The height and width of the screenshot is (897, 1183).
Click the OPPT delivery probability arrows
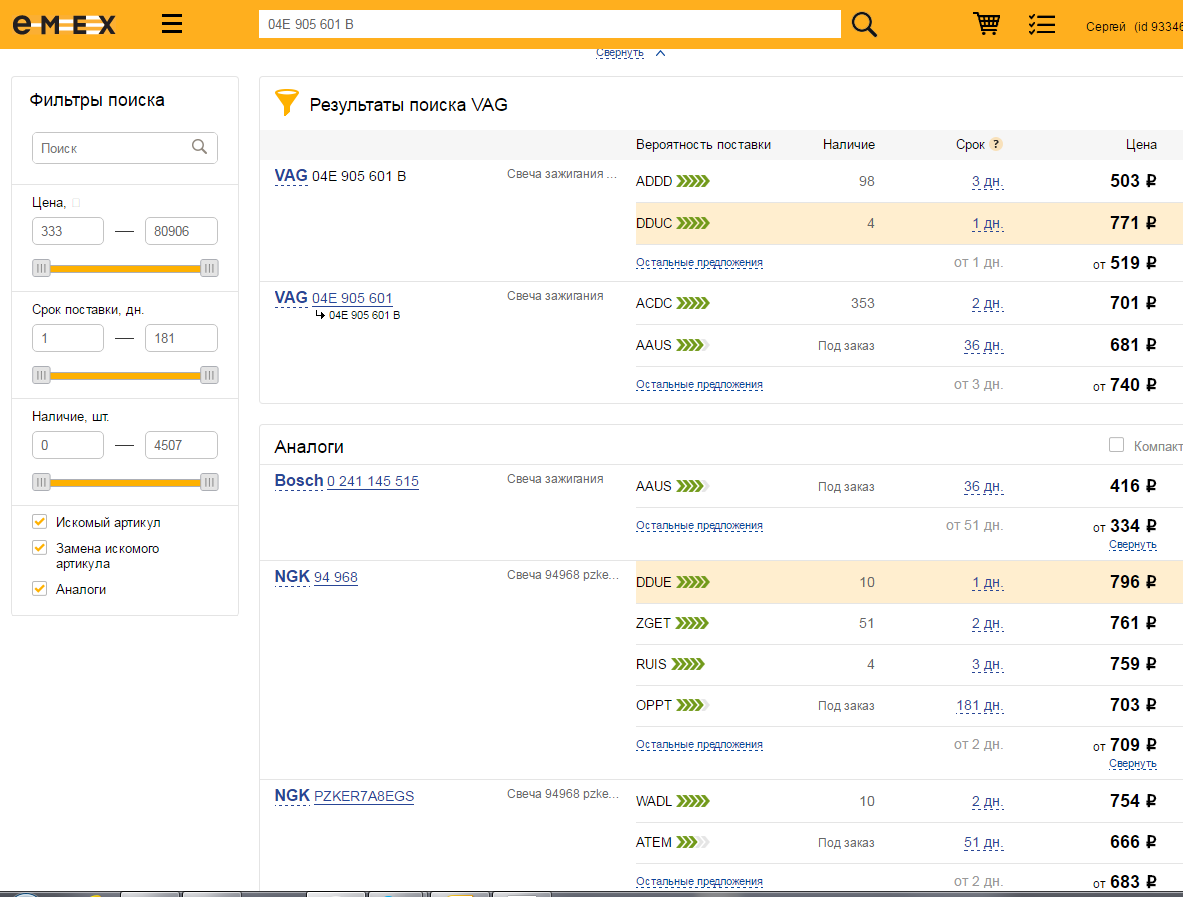tap(693, 705)
